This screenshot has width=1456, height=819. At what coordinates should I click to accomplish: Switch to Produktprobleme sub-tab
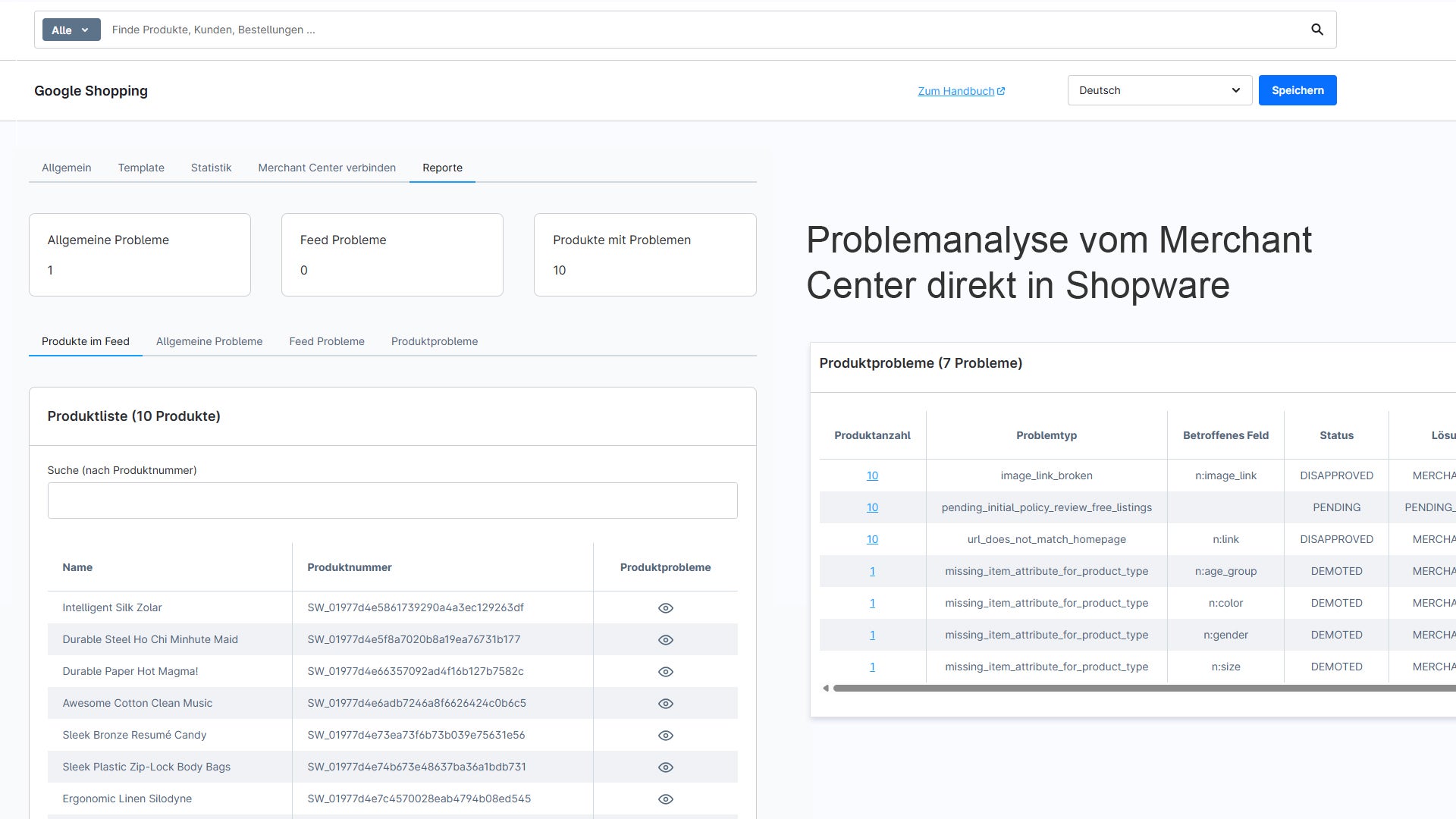pyautogui.click(x=435, y=341)
